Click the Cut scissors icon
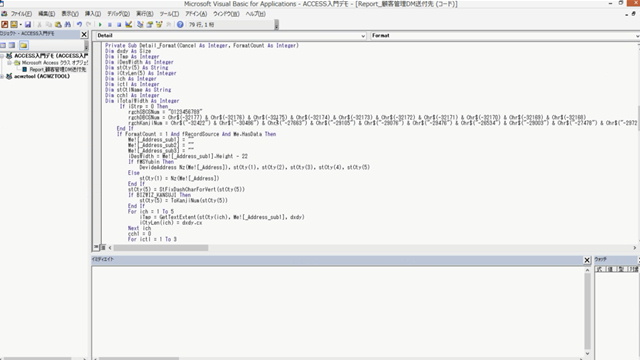This screenshot has height=360, width=640. coord(40,24)
